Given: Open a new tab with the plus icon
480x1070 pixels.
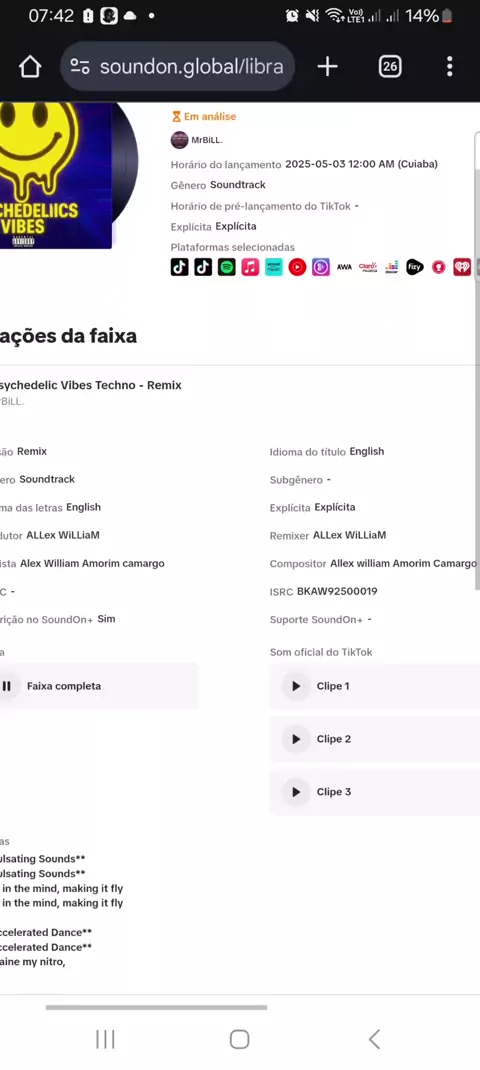Looking at the screenshot, I should pyautogui.click(x=328, y=66).
